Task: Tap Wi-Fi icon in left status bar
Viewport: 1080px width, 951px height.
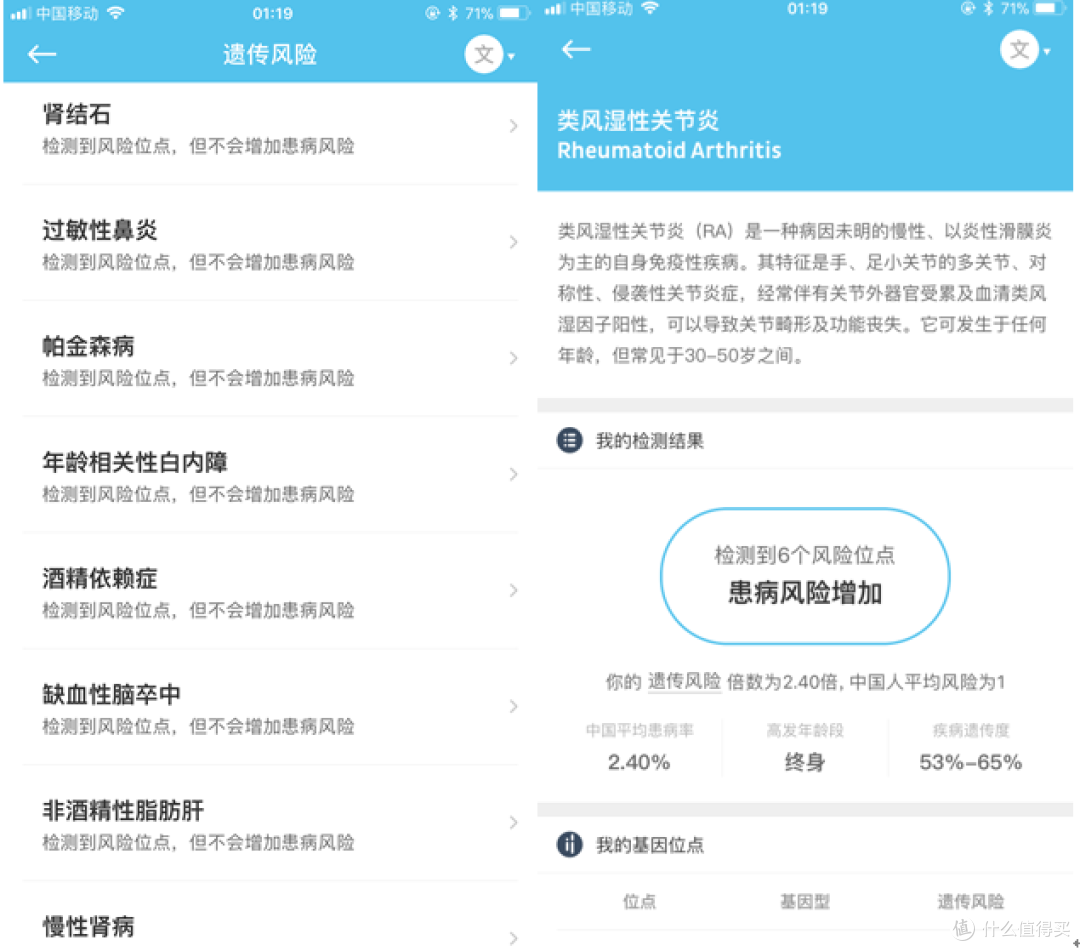Action: pos(116,12)
